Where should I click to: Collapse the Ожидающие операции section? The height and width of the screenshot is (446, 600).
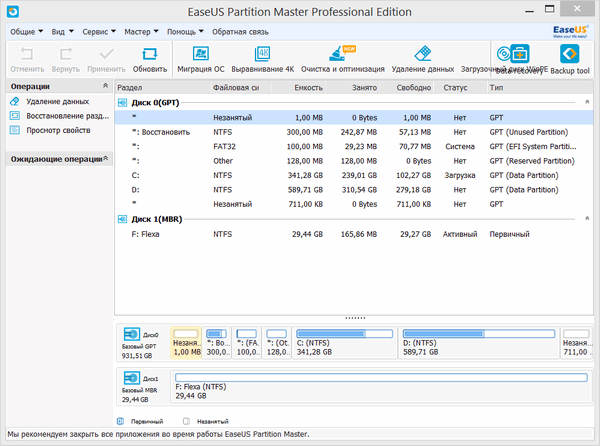(x=106, y=158)
